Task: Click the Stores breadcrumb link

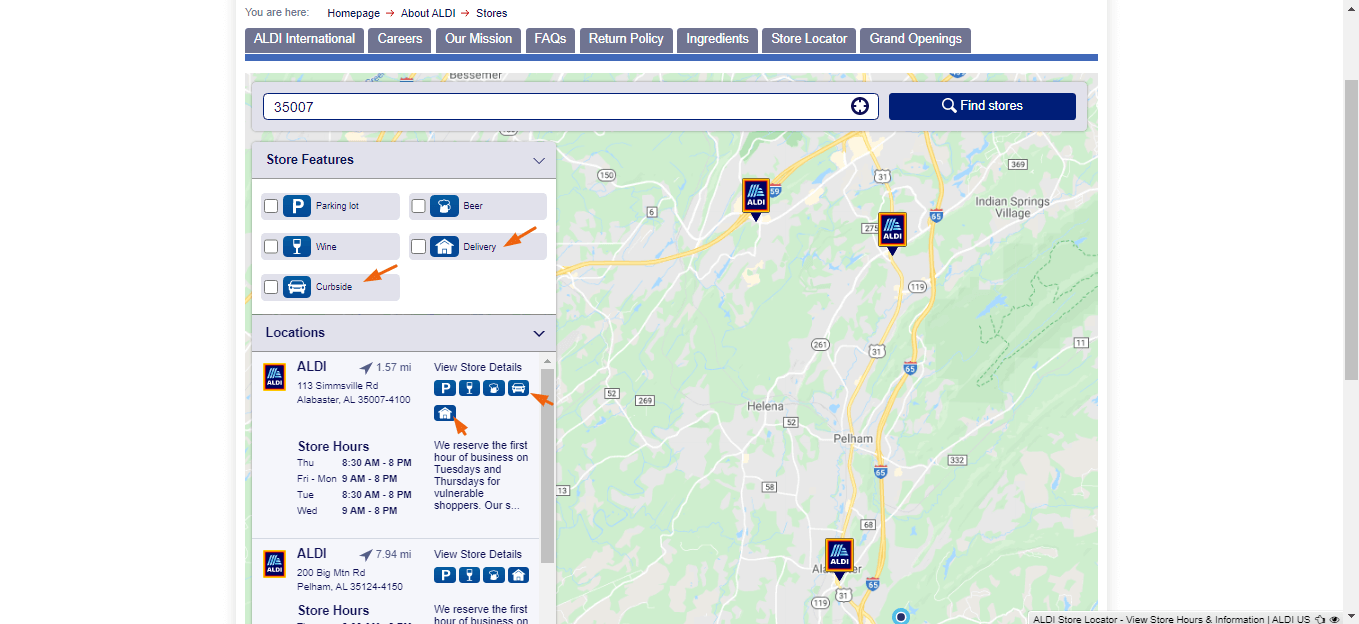Action: coord(491,13)
